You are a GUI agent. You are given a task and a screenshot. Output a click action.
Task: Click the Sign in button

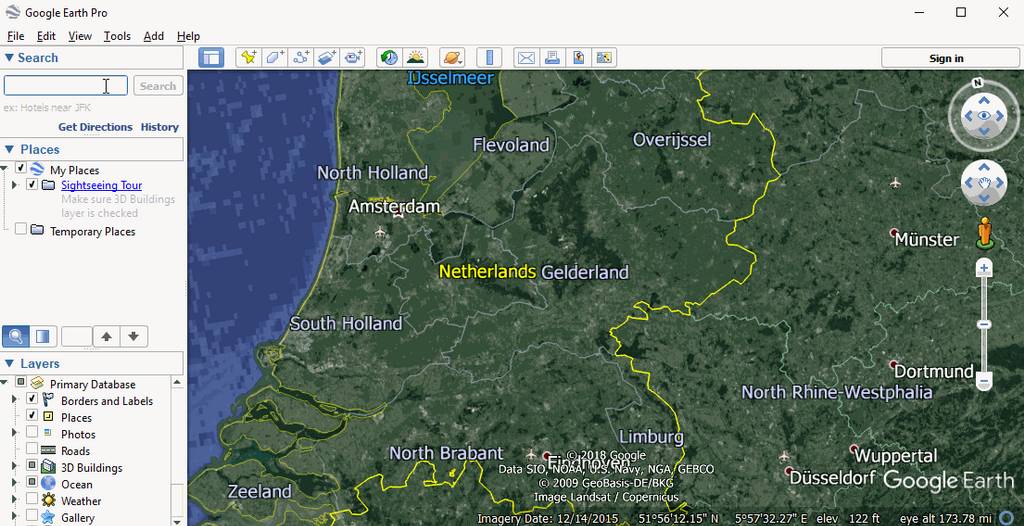pyautogui.click(x=946, y=58)
